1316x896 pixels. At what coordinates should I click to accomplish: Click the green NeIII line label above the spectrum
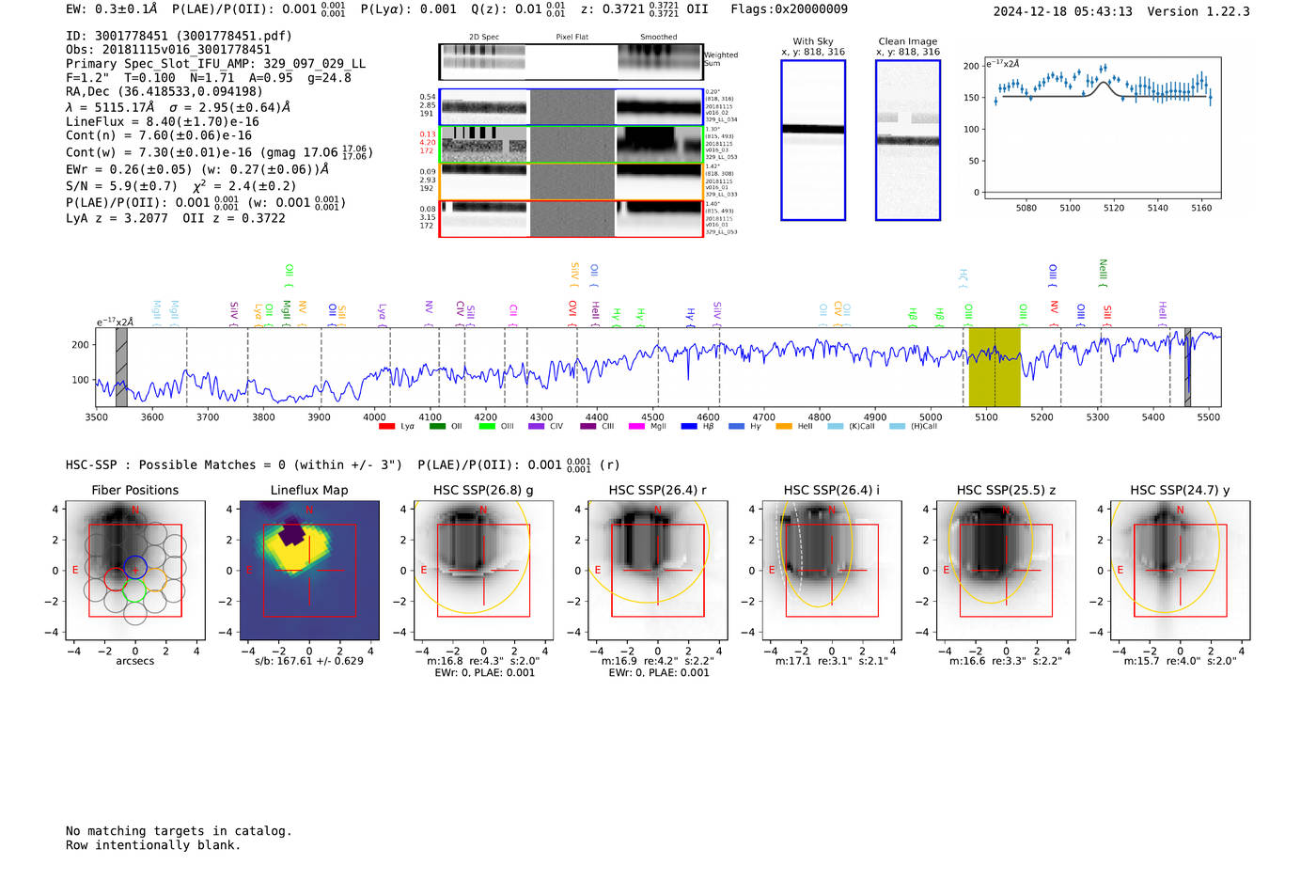[1104, 273]
